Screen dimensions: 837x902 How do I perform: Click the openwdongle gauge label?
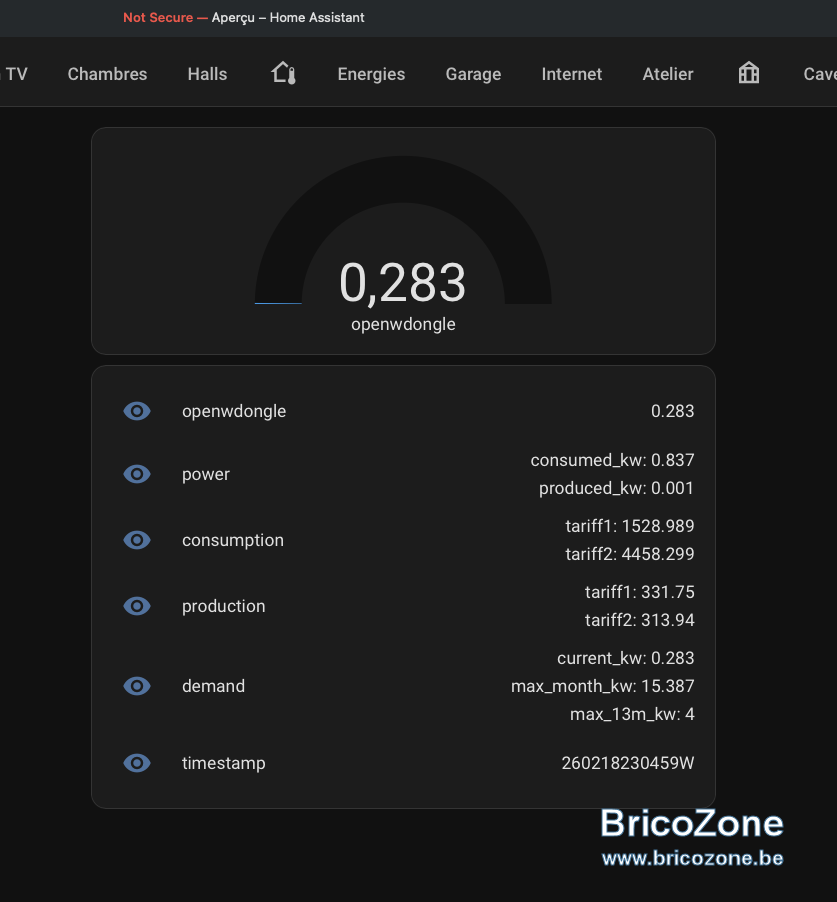coord(403,324)
